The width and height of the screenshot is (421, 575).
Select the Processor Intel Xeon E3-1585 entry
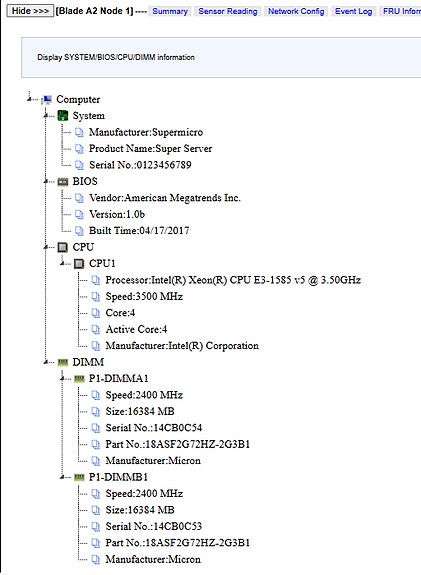(x=233, y=280)
